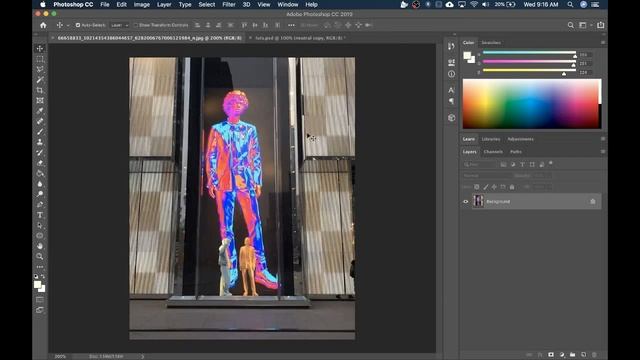Open the Color panel flyout menu
This screenshot has height=360, width=640.
(603, 42)
